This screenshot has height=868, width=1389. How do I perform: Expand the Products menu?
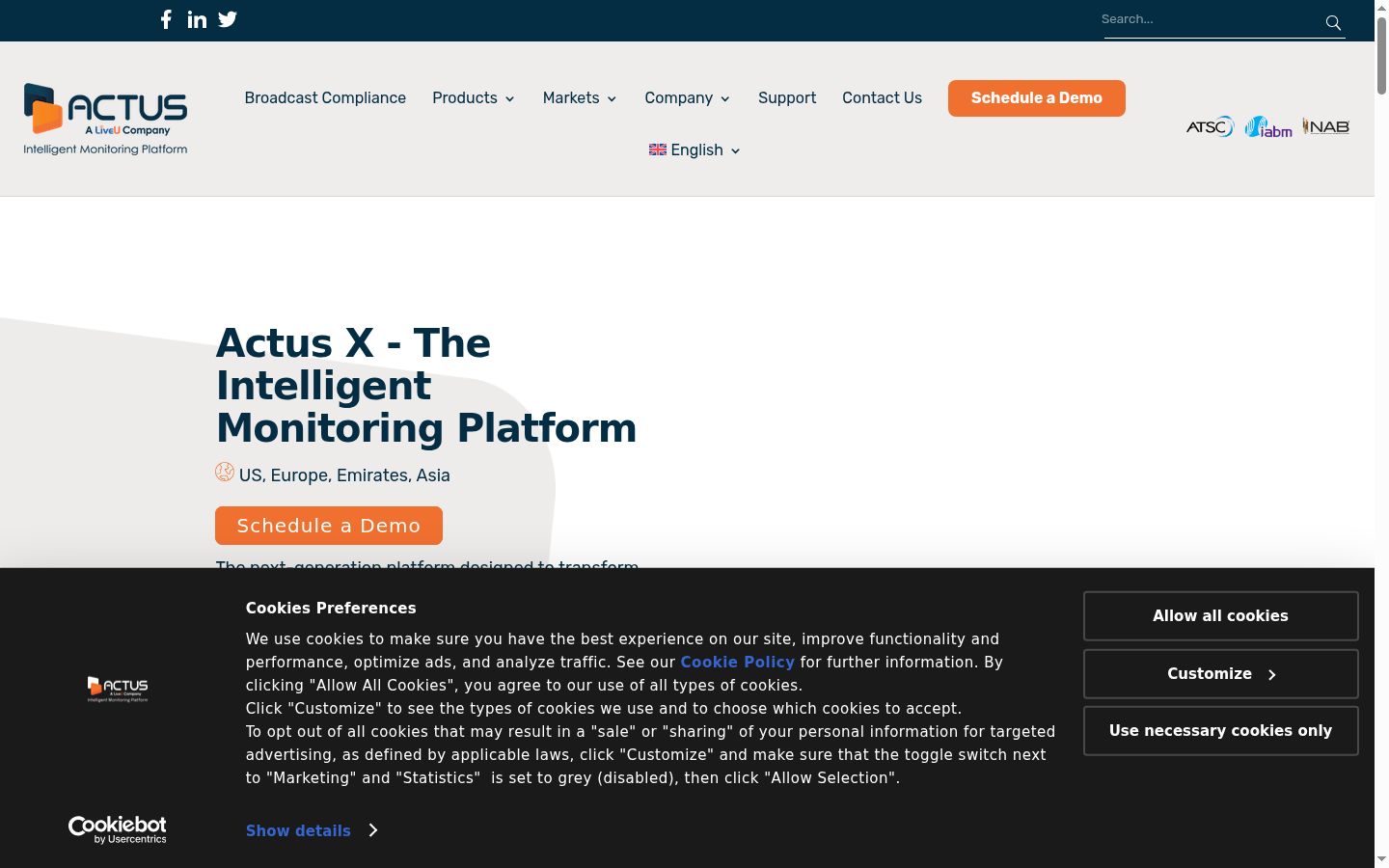click(474, 98)
